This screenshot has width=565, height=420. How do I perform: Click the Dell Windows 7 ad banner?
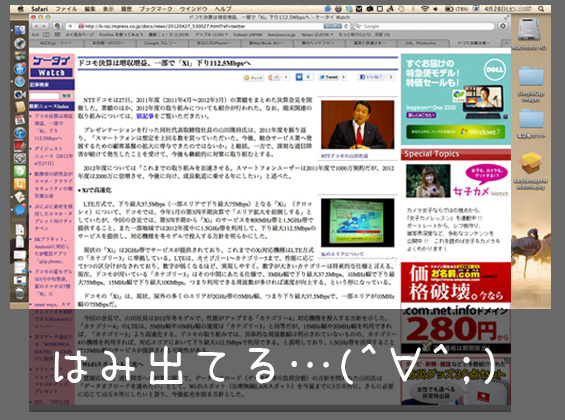[x=455, y=99]
